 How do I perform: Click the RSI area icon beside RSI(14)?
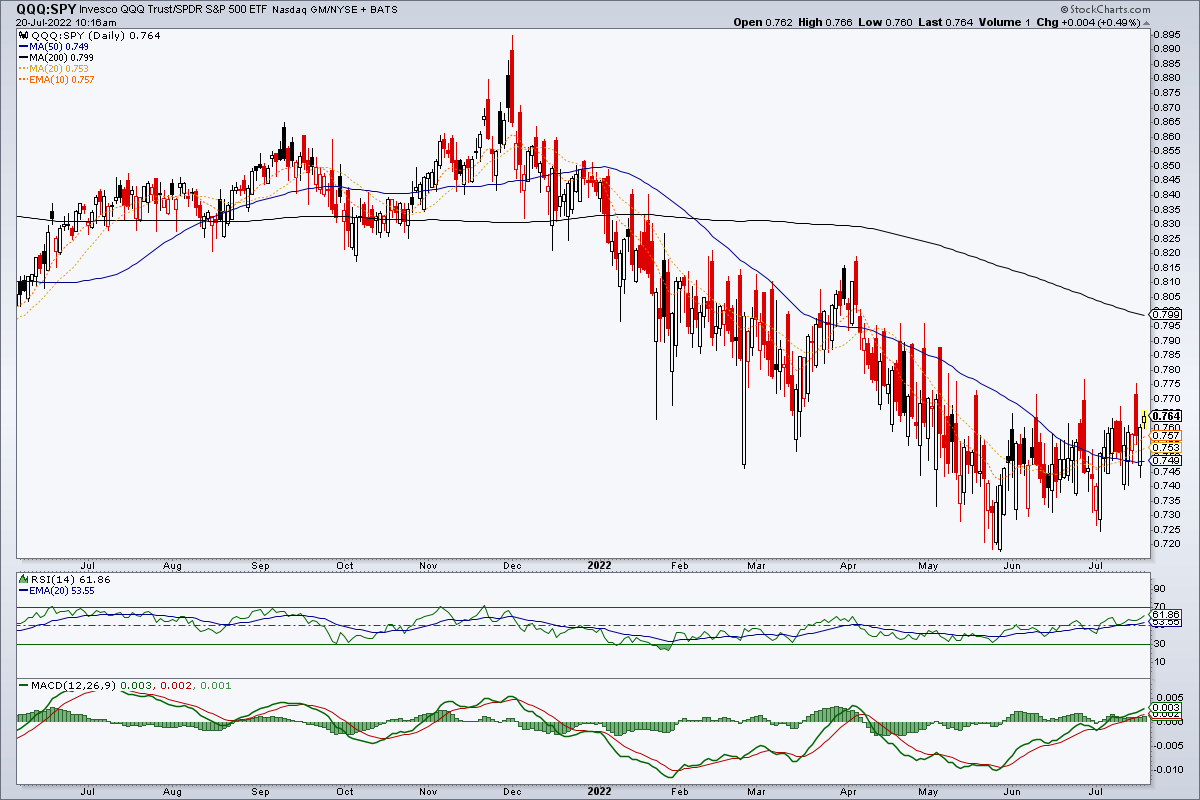(x=24, y=577)
